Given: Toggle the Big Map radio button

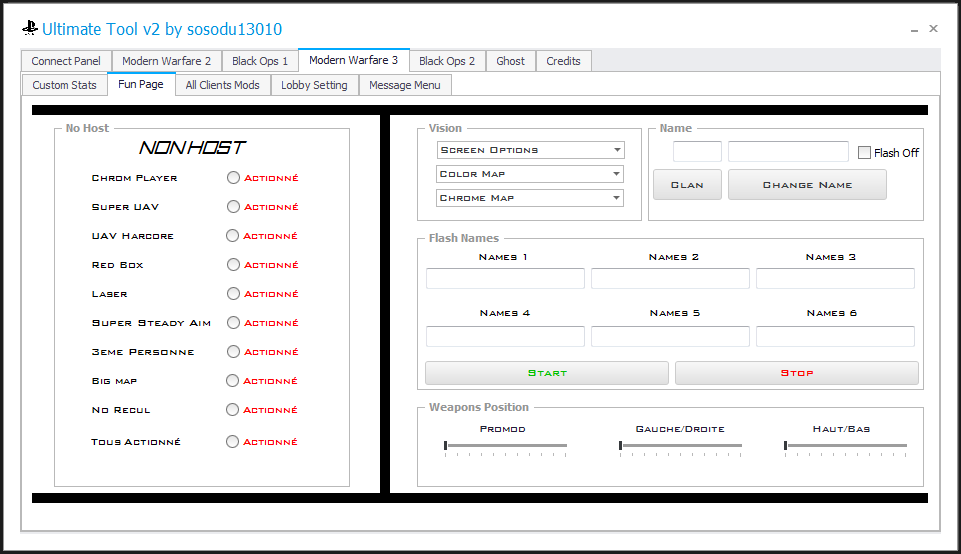Looking at the screenshot, I should [x=232, y=381].
